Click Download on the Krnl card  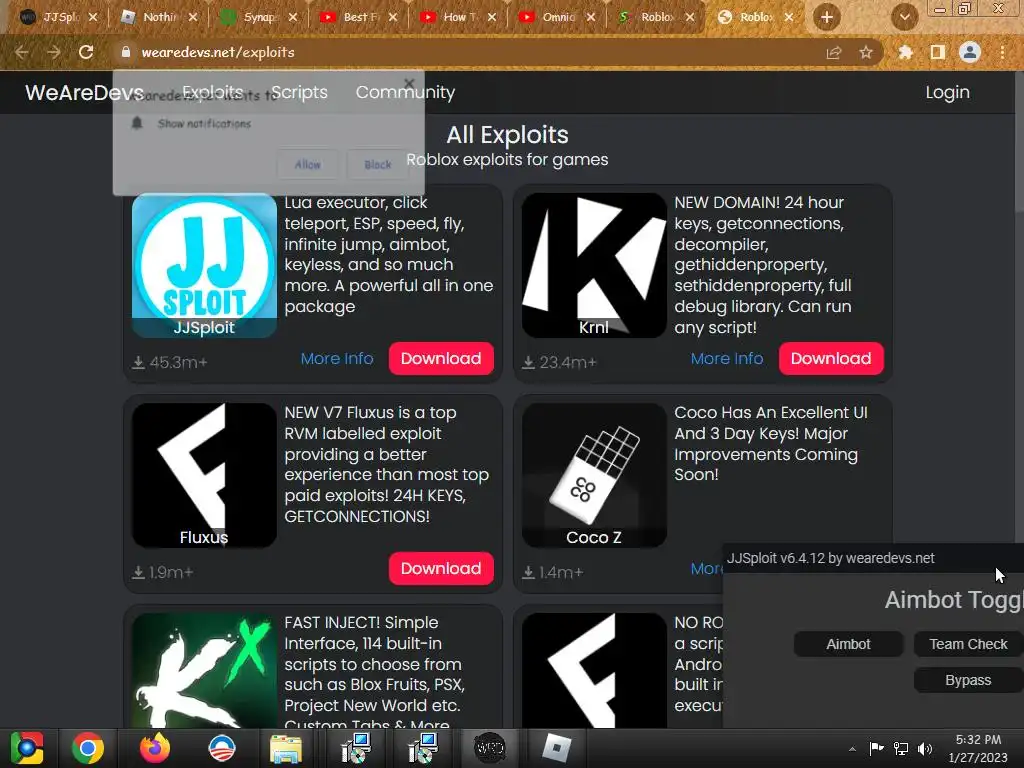coord(831,359)
